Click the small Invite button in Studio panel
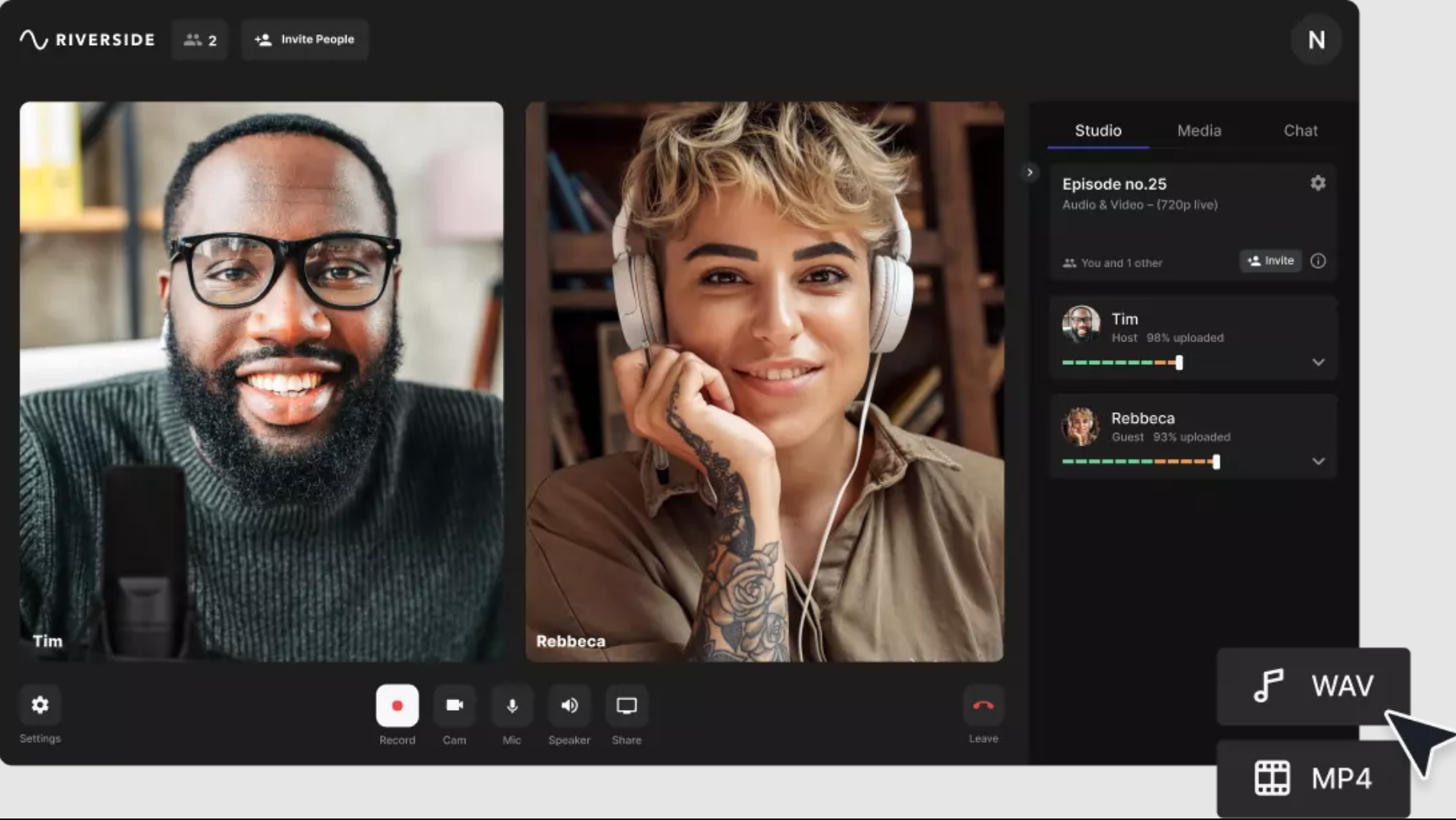 point(1270,261)
